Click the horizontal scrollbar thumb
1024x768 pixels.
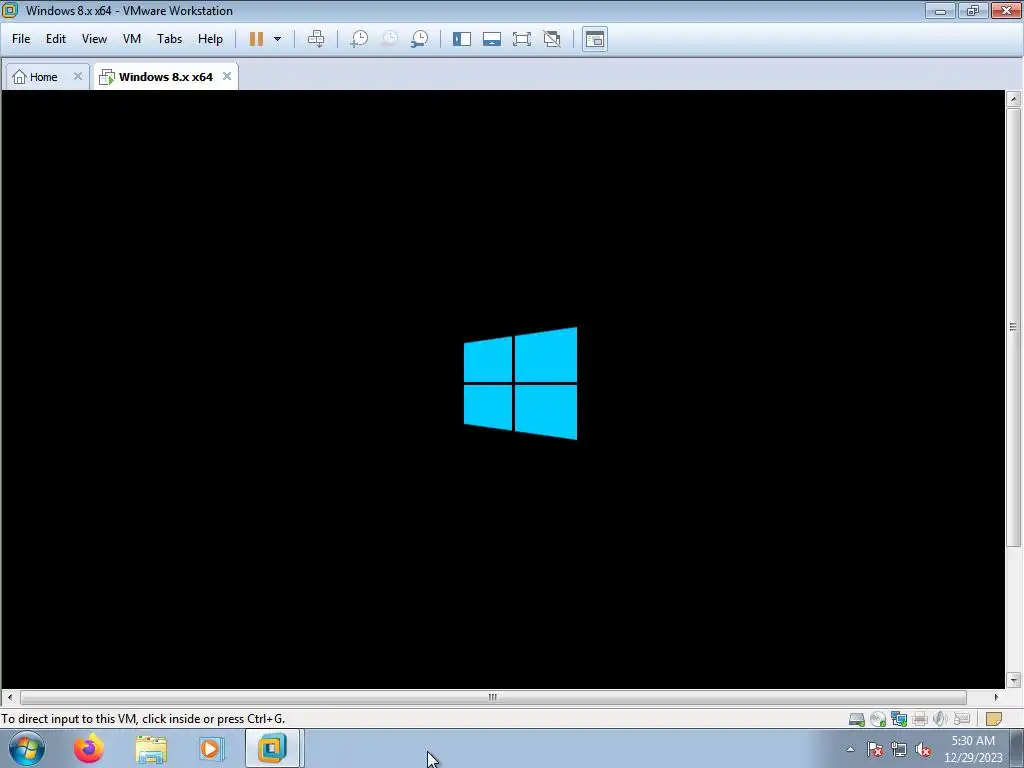(493, 697)
